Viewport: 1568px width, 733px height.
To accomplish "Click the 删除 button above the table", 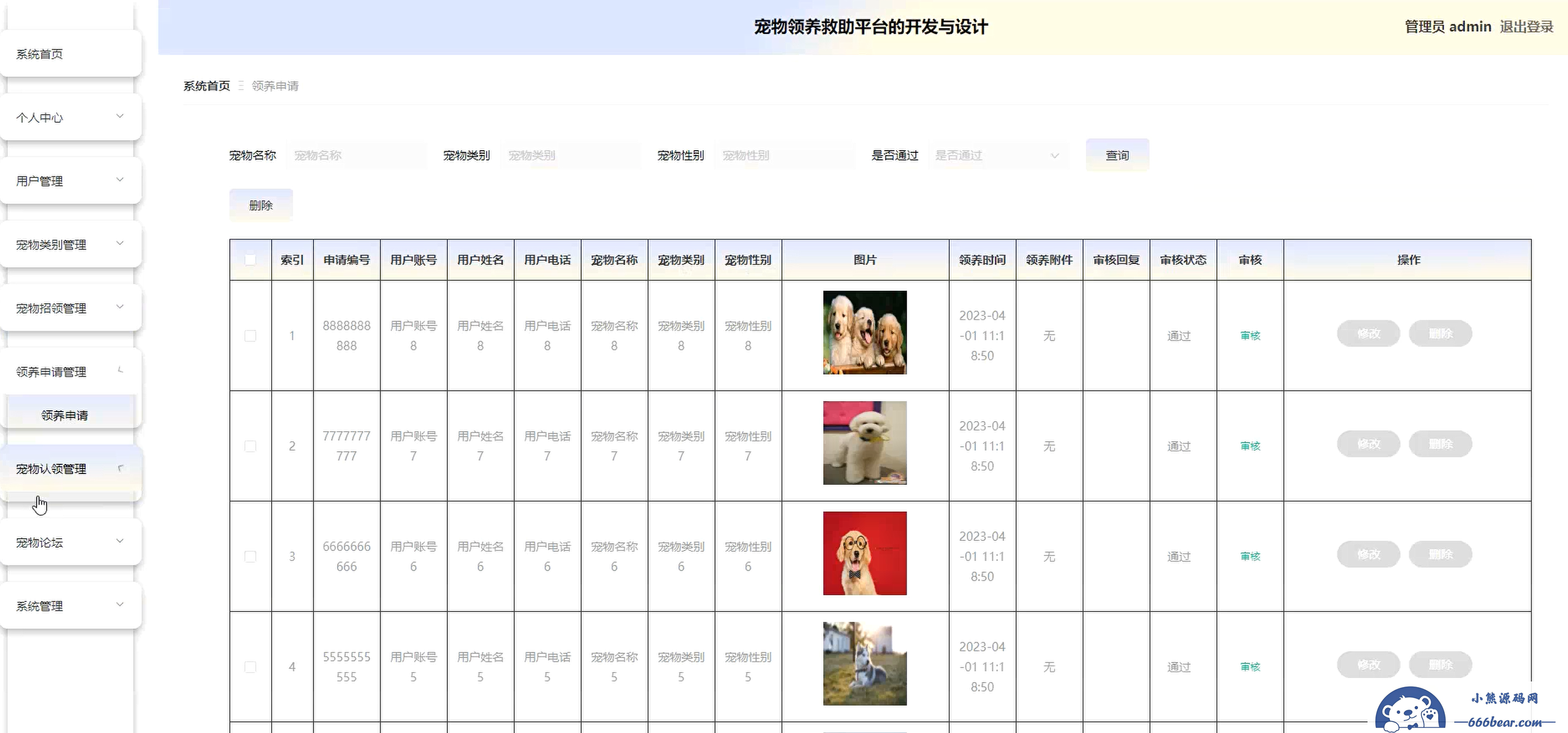I will click(x=261, y=205).
